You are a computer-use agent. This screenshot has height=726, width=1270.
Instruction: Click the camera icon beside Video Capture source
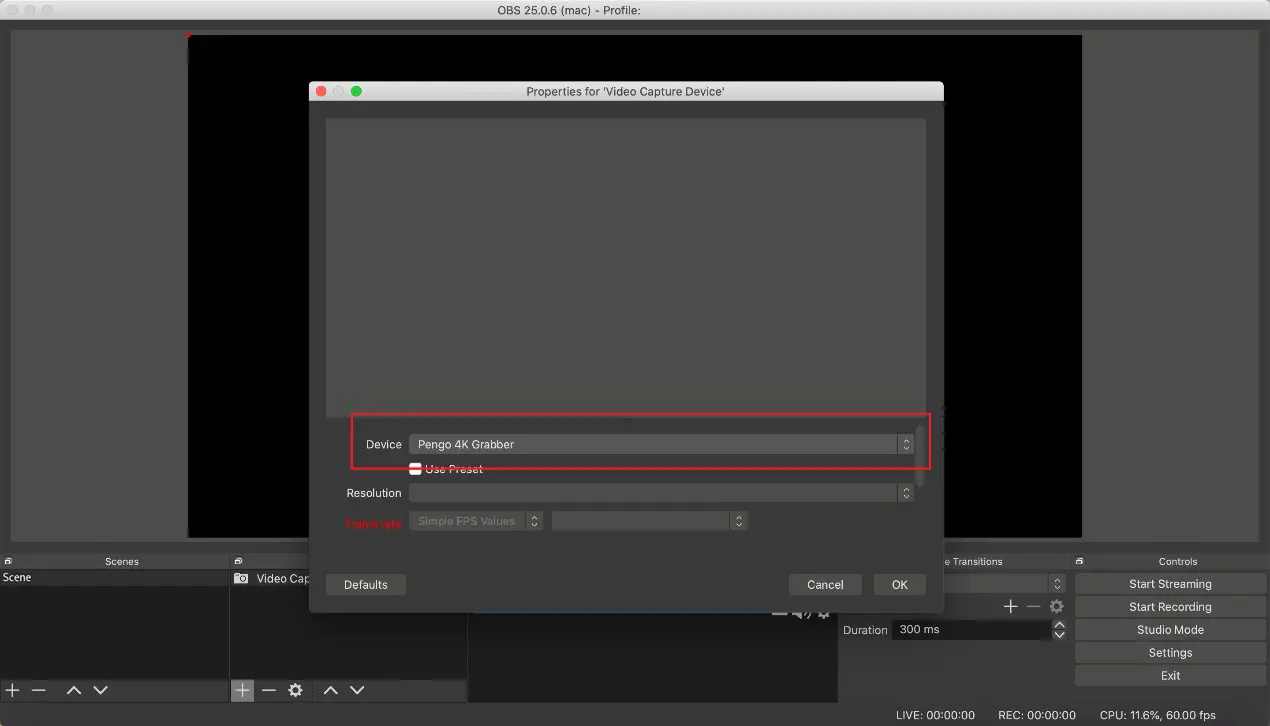tap(240, 578)
